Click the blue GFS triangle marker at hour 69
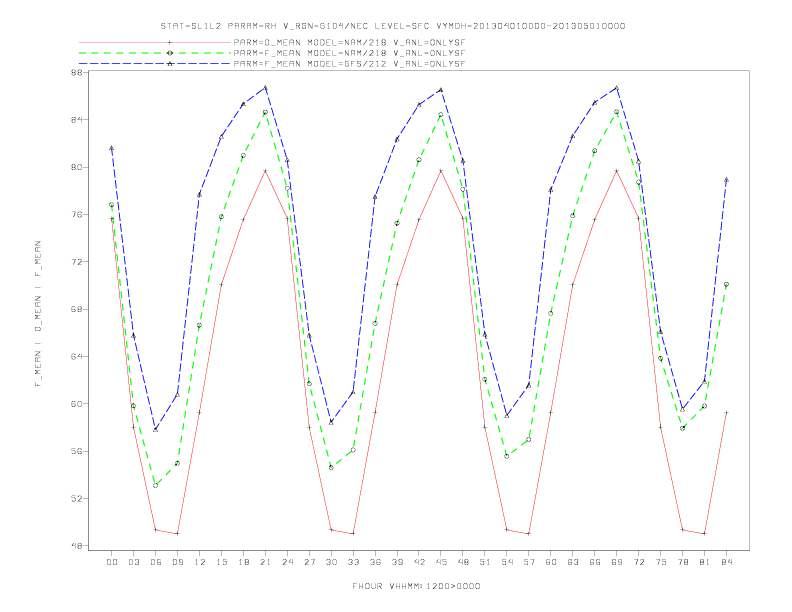 617,88
